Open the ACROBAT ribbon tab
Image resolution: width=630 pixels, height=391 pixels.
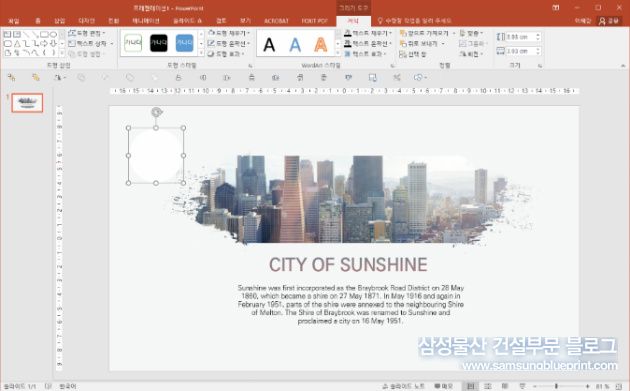tap(276, 20)
